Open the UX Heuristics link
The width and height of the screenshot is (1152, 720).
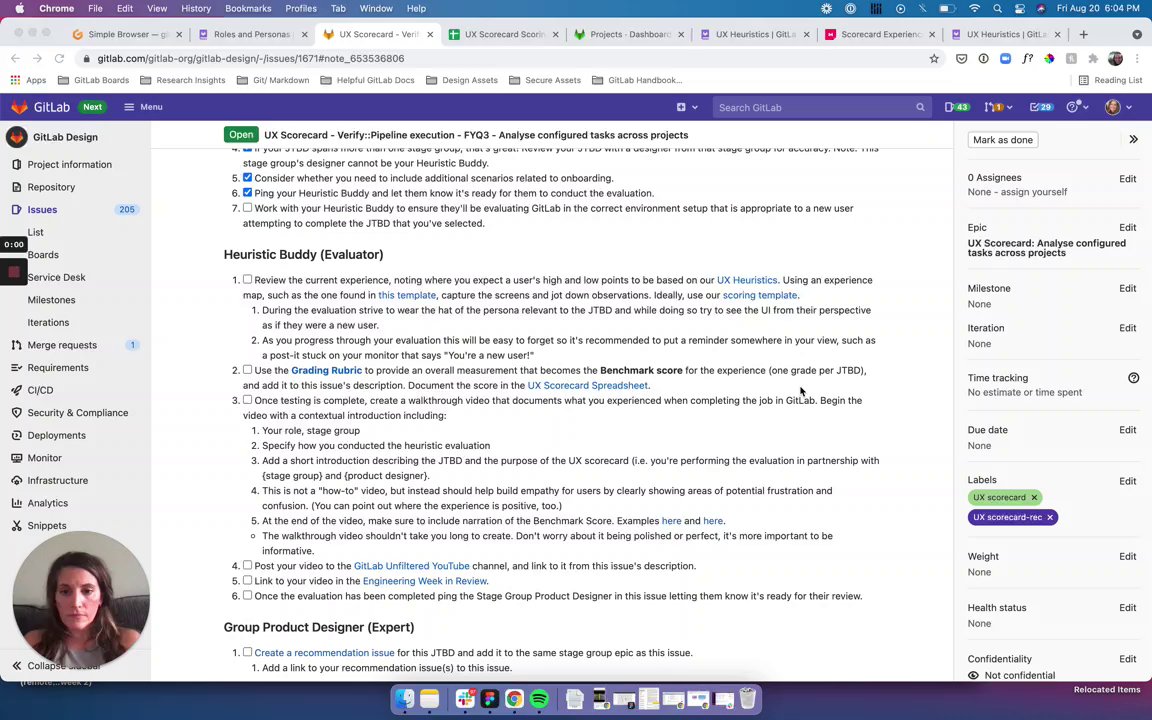point(746,280)
